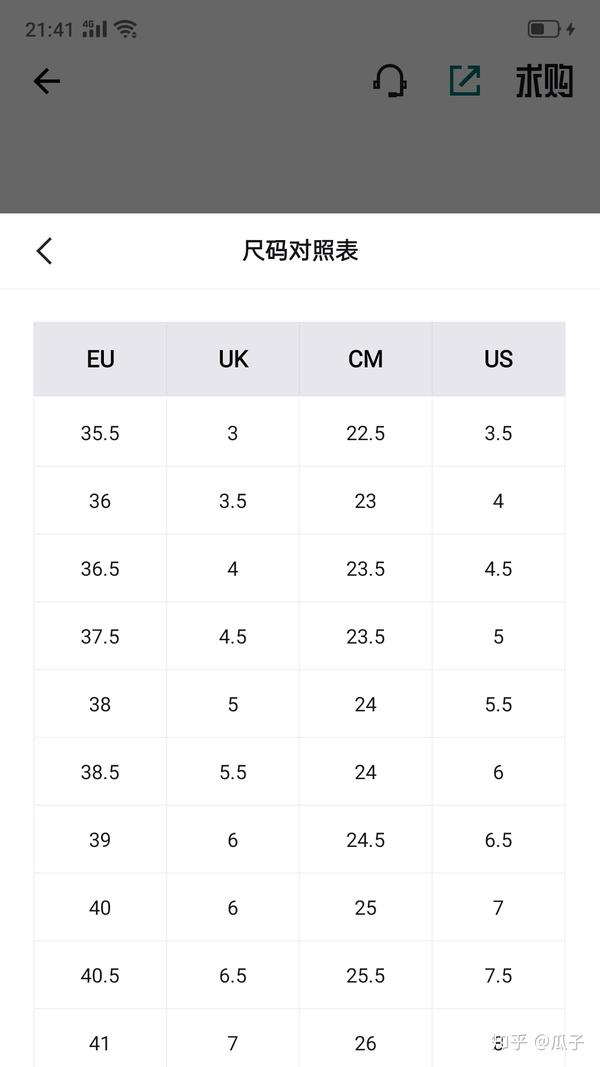Tap the 21:41 clock in status bar
This screenshot has width=600, height=1067.
pos(49,29)
